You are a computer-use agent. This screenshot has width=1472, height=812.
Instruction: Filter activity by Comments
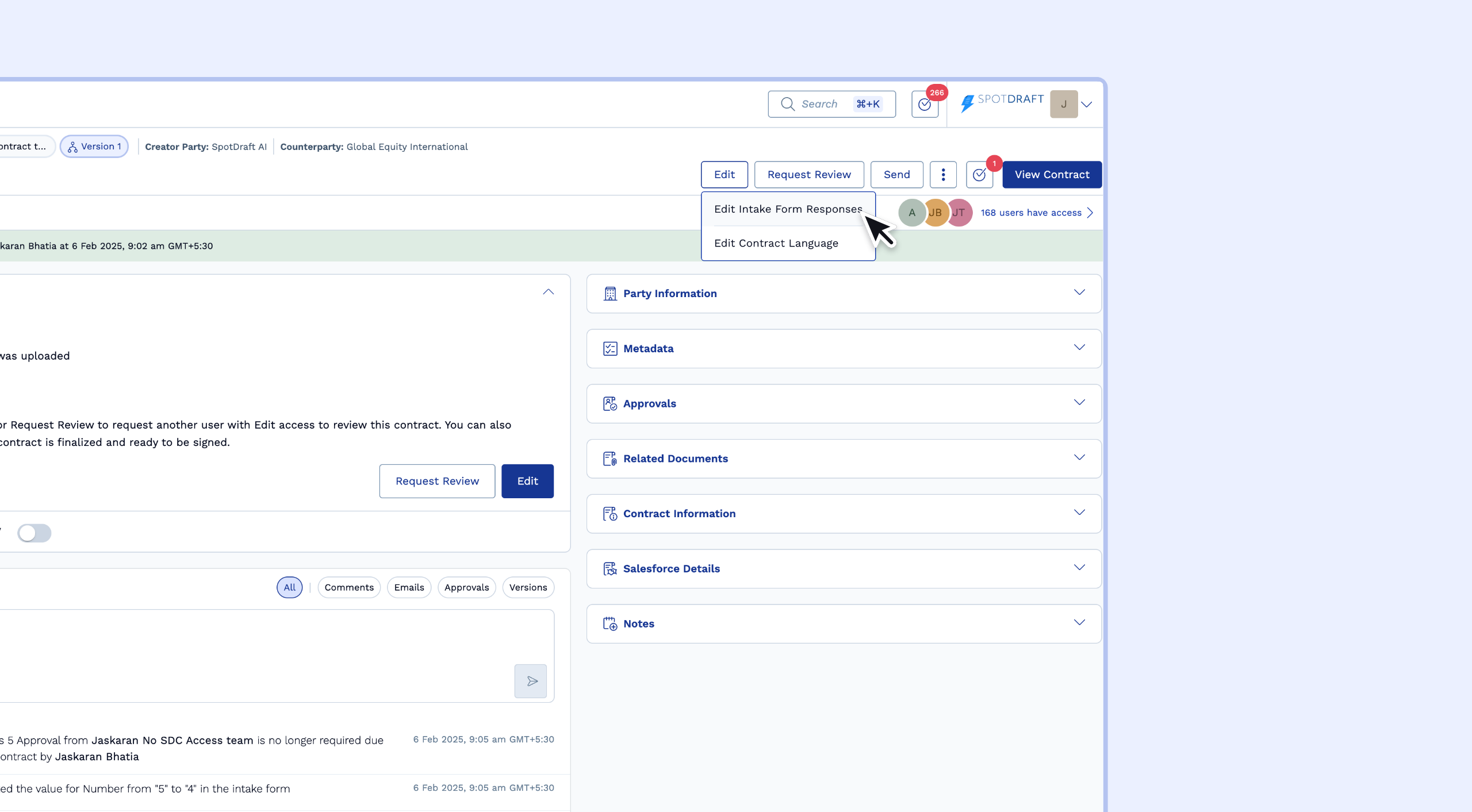click(349, 587)
